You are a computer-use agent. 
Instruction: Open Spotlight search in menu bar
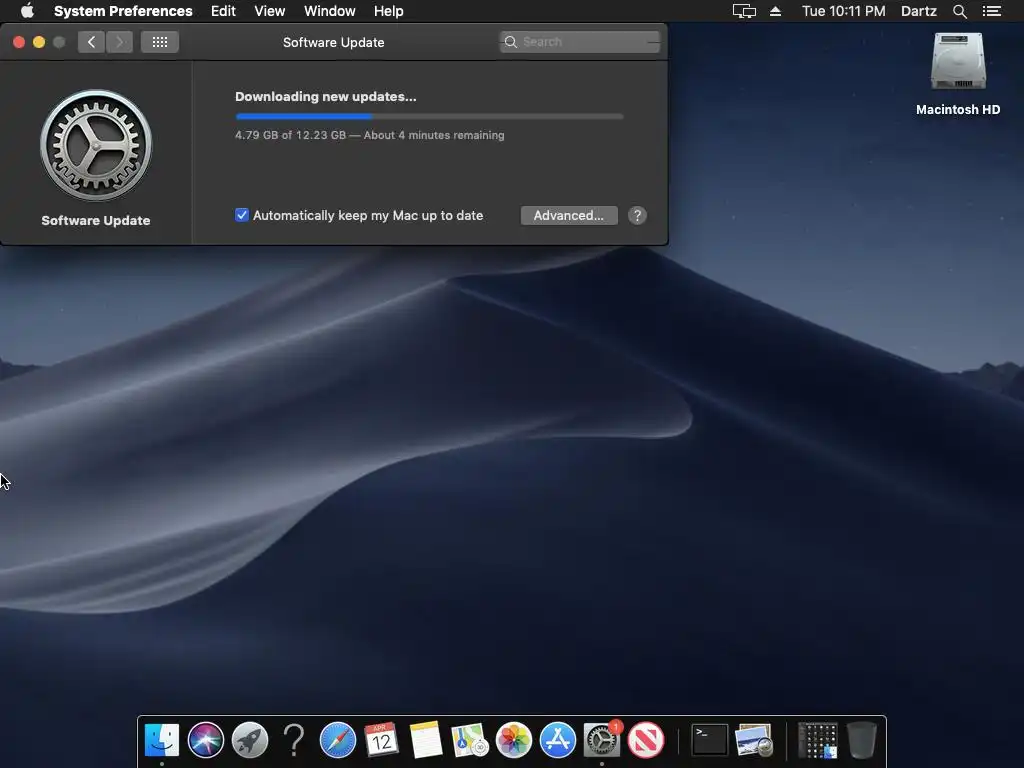959,11
